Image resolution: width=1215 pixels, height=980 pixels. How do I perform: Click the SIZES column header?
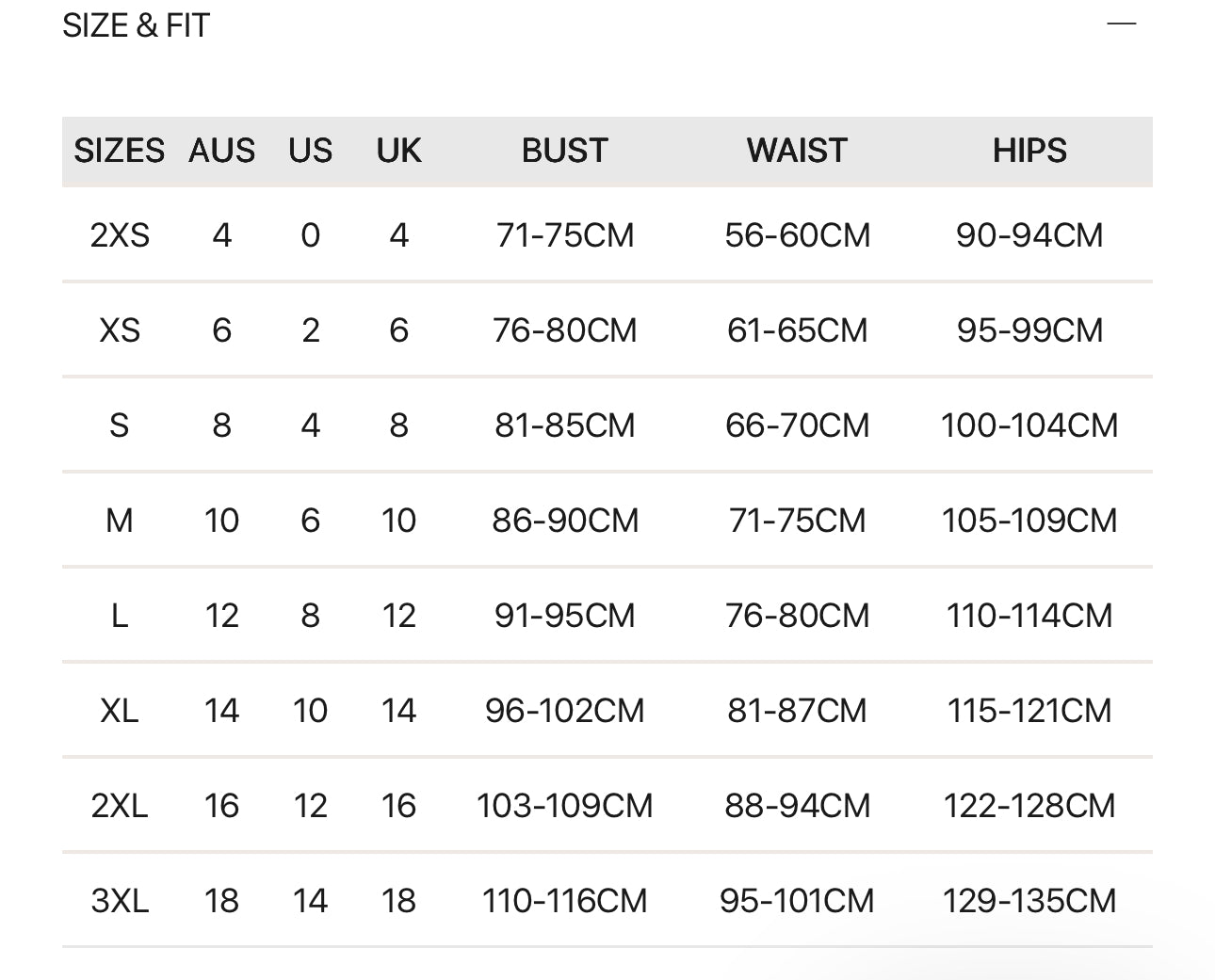click(x=119, y=151)
